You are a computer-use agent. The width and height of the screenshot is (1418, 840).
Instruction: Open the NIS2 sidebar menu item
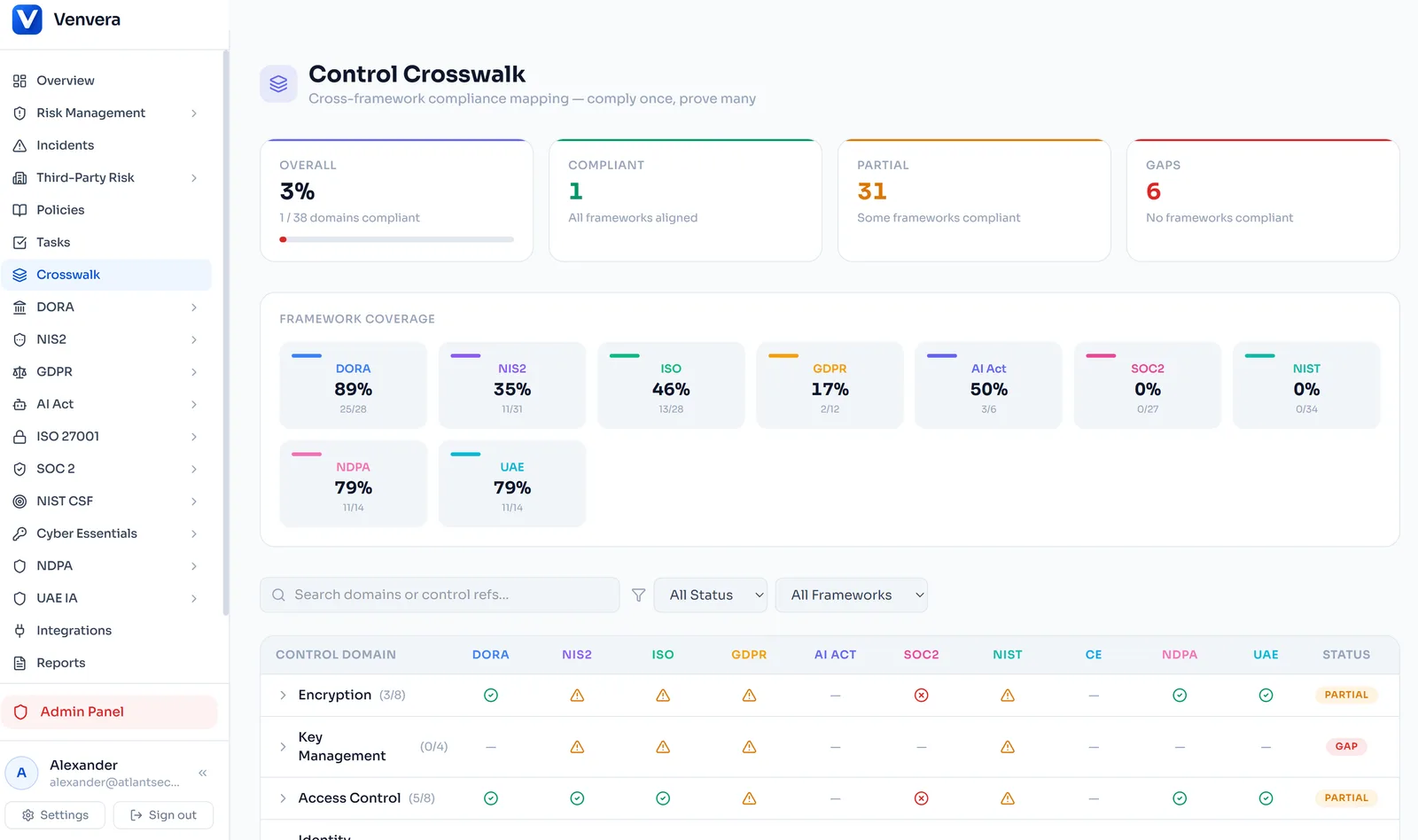click(106, 339)
